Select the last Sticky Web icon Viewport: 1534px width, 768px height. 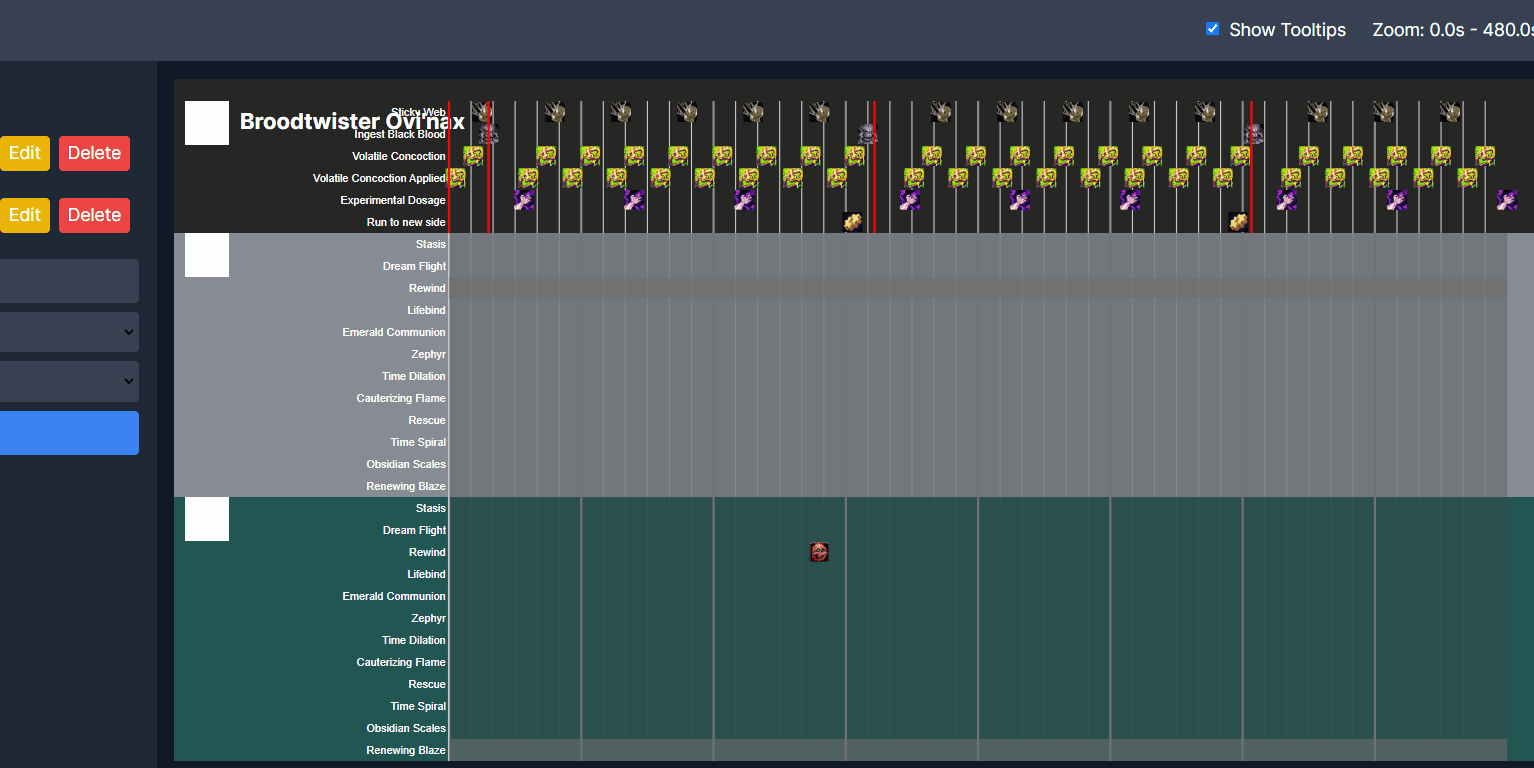(x=1450, y=112)
